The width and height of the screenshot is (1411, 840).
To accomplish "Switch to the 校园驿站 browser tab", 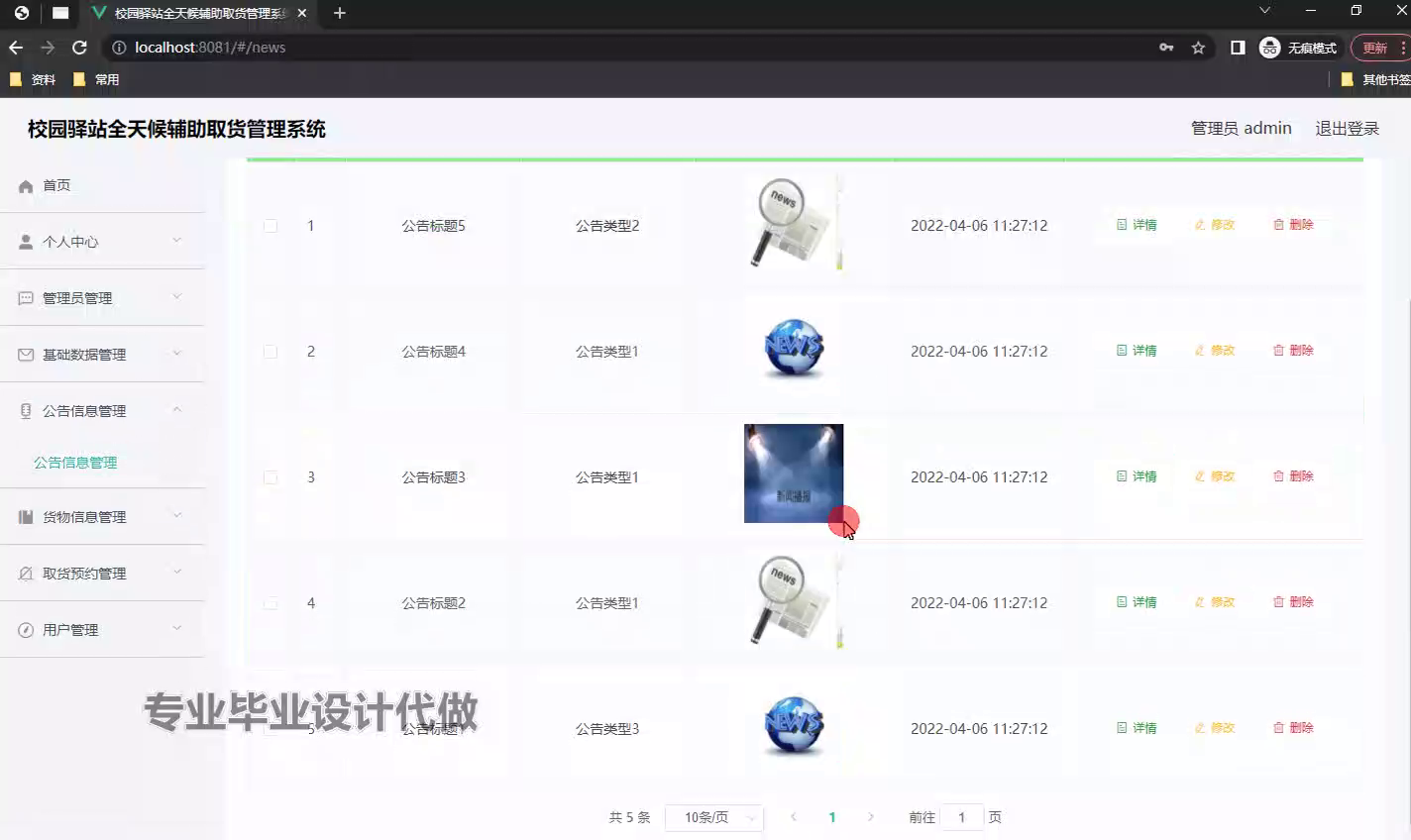I will coord(198,14).
